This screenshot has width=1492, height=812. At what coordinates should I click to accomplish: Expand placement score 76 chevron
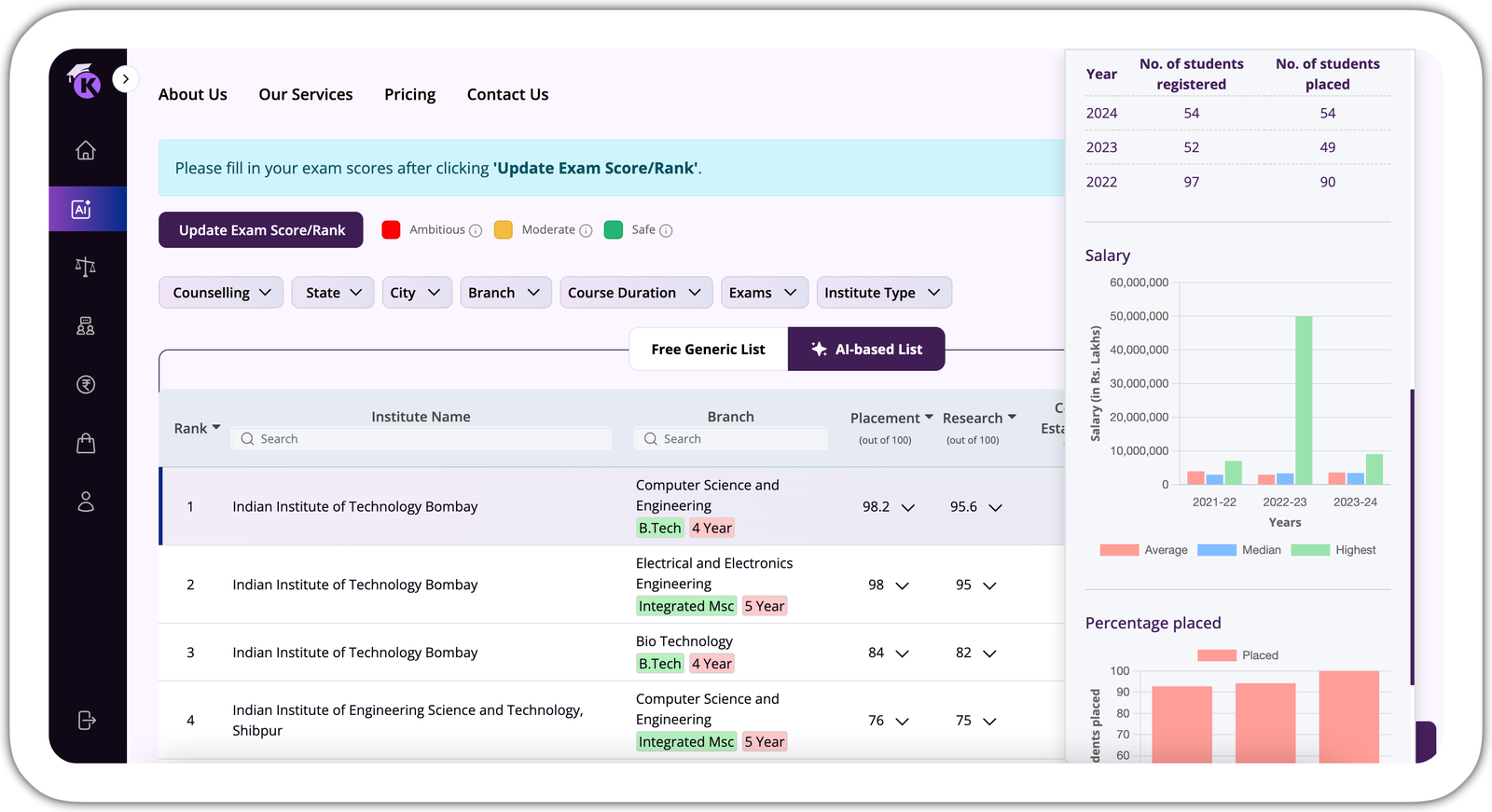click(x=903, y=722)
